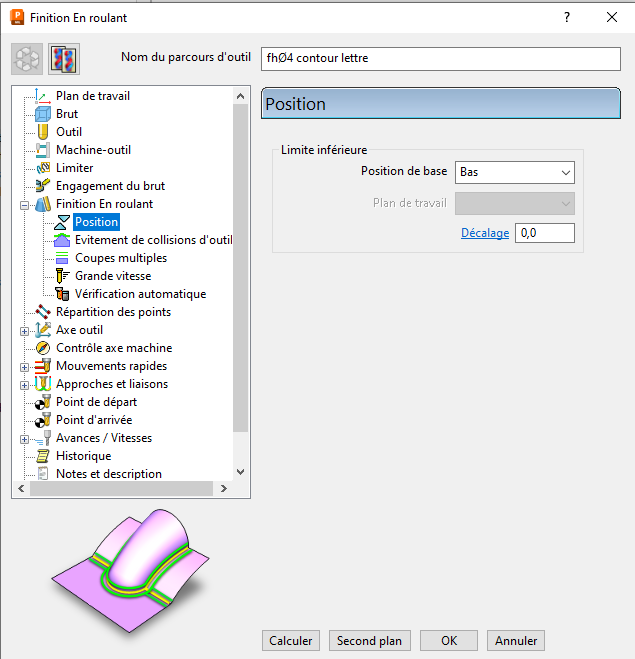Click the Machine-outil icon
The image size is (635, 659).
(43, 150)
